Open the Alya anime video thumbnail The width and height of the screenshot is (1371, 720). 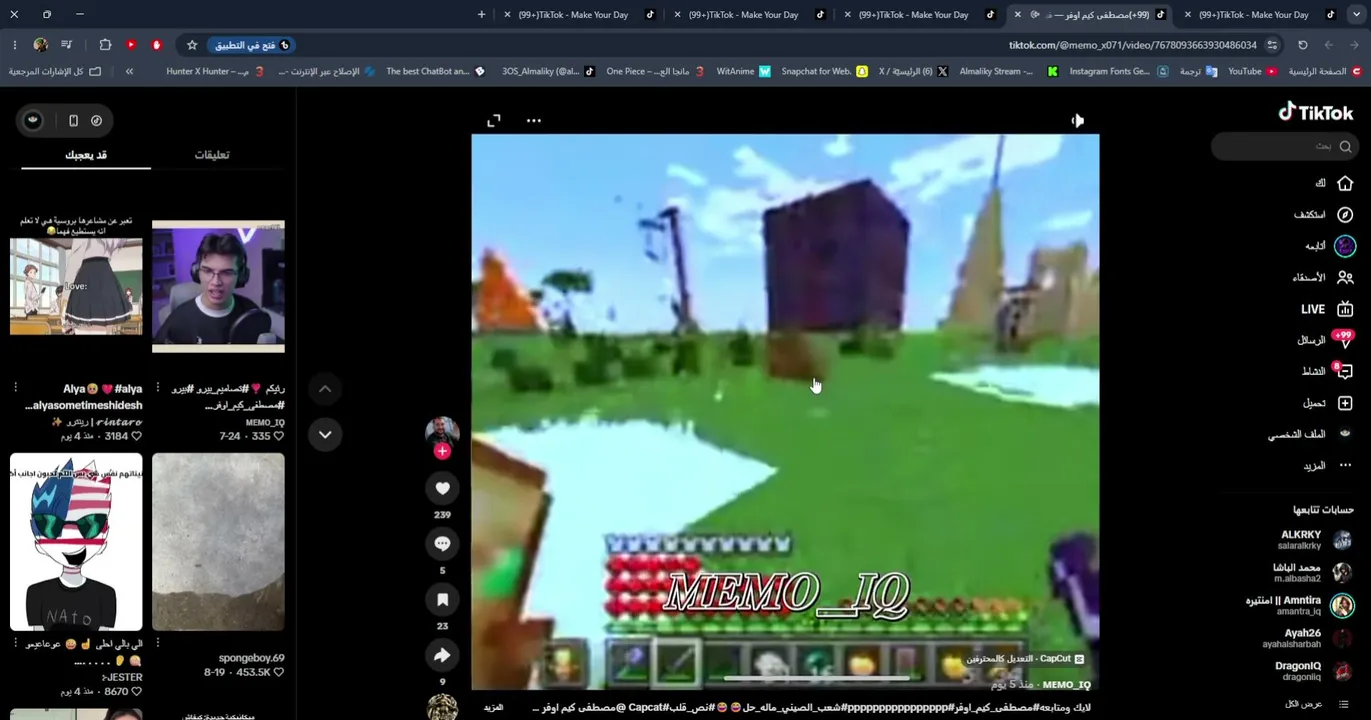[76, 286]
